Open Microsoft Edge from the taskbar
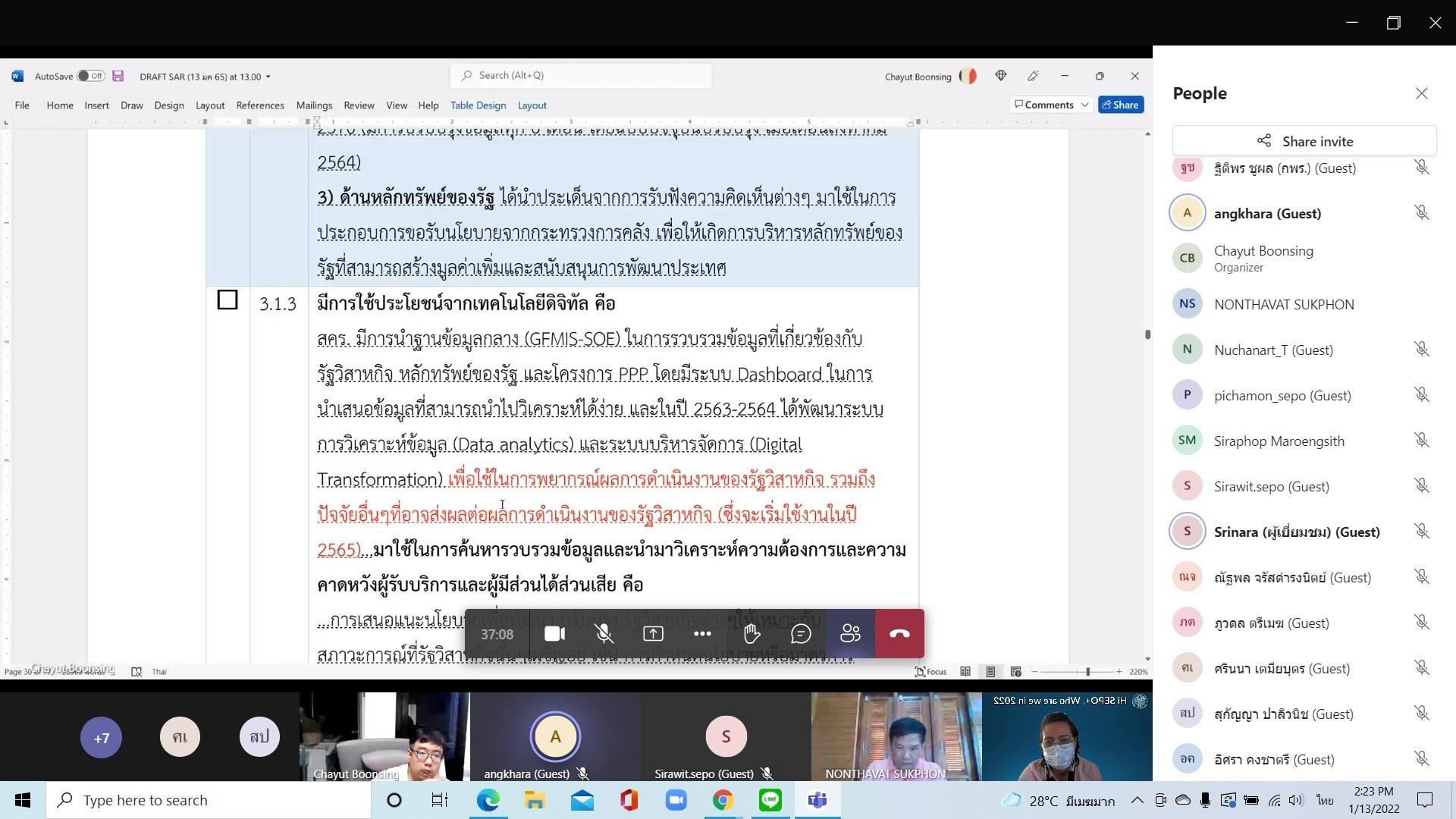 coord(488,800)
